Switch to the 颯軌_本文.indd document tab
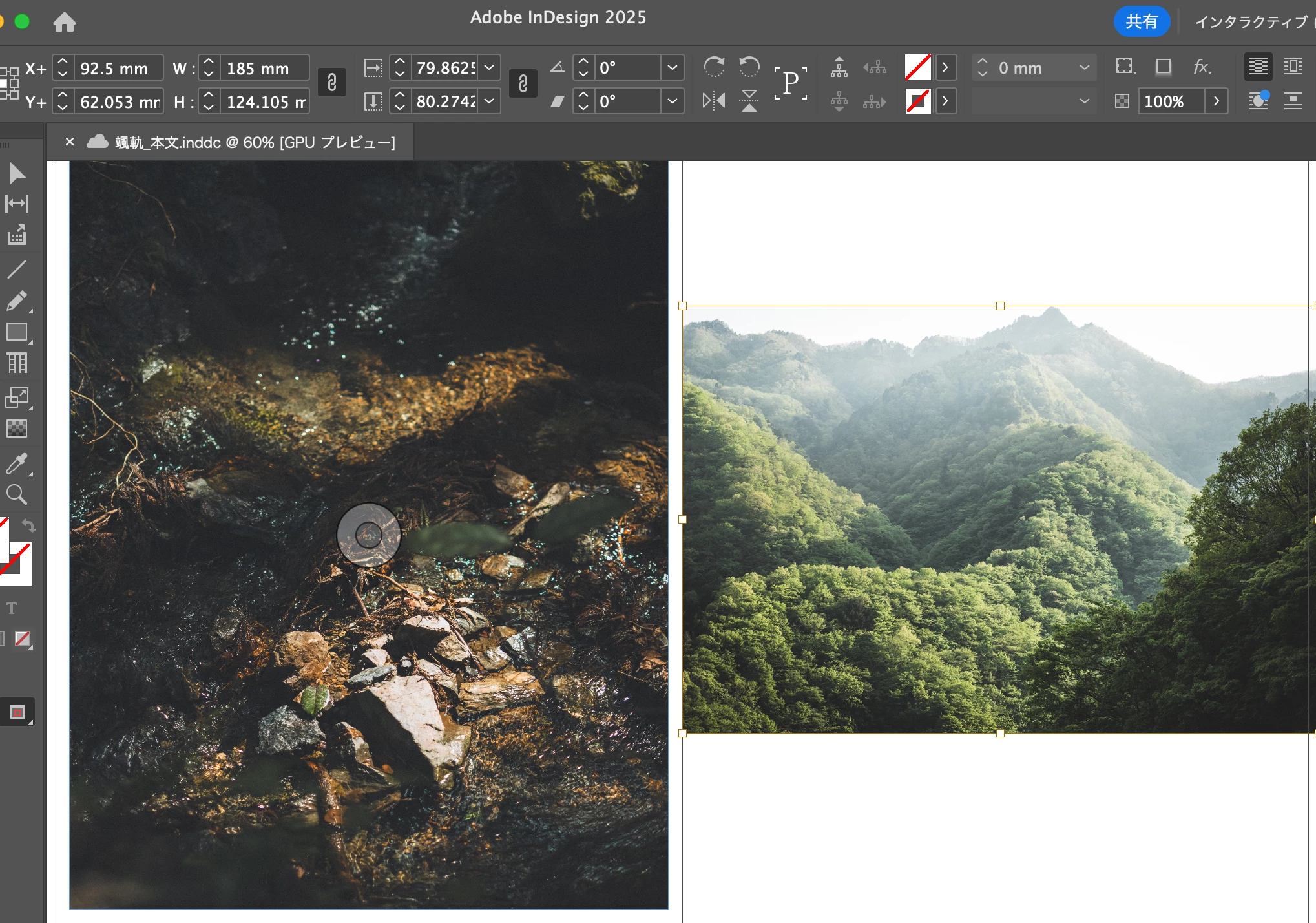Screen dimensions: 1316x923 coord(255,142)
